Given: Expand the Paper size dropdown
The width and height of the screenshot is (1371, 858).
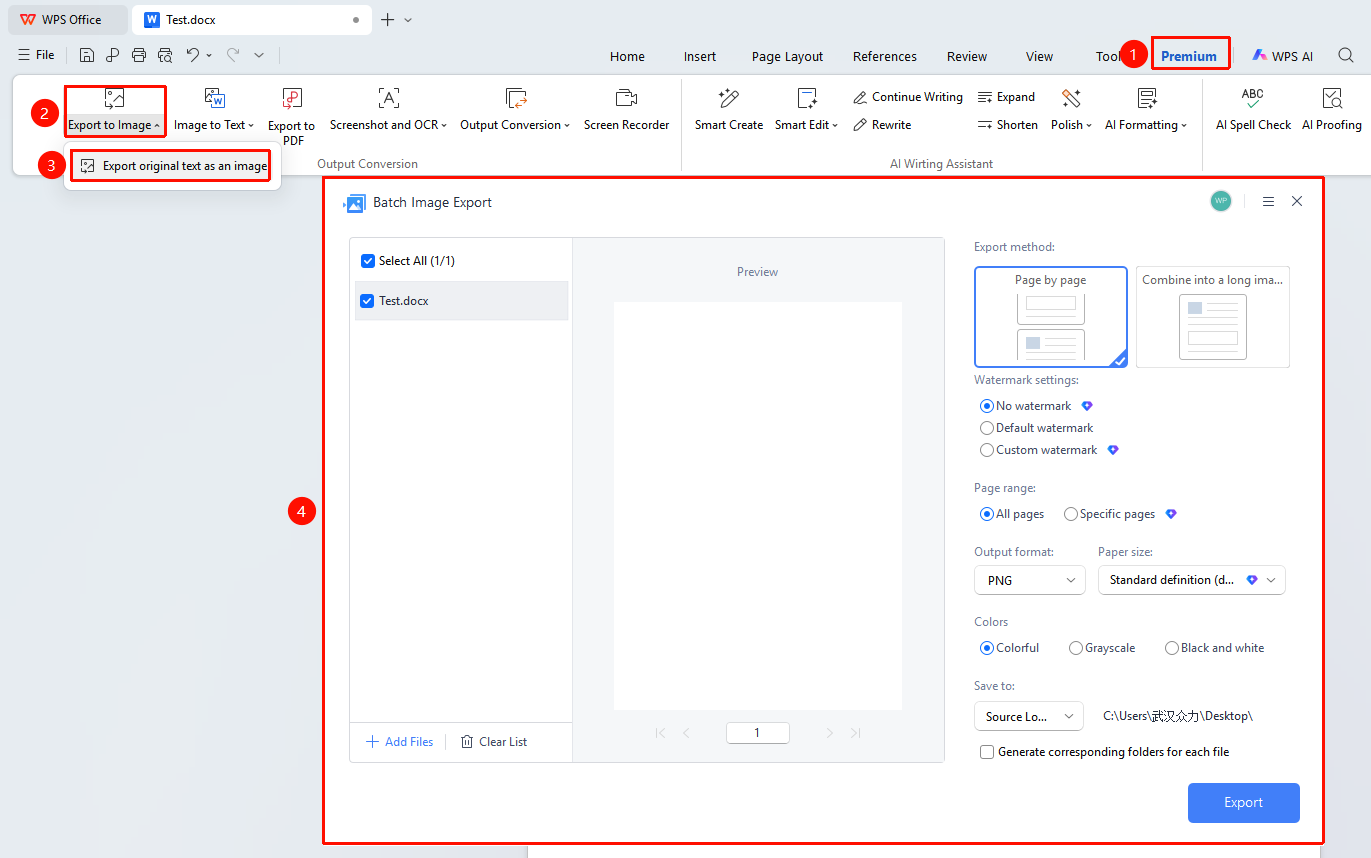Looking at the screenshot, I should 1192,580.
